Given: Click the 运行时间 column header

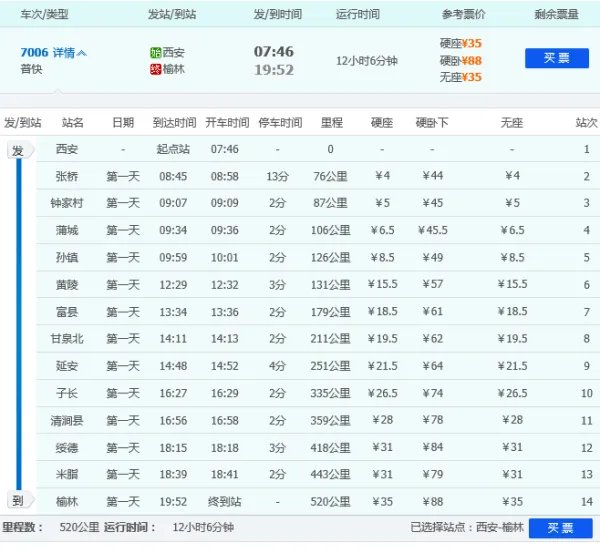Looking at the screenshot, I should coord(358,15).
